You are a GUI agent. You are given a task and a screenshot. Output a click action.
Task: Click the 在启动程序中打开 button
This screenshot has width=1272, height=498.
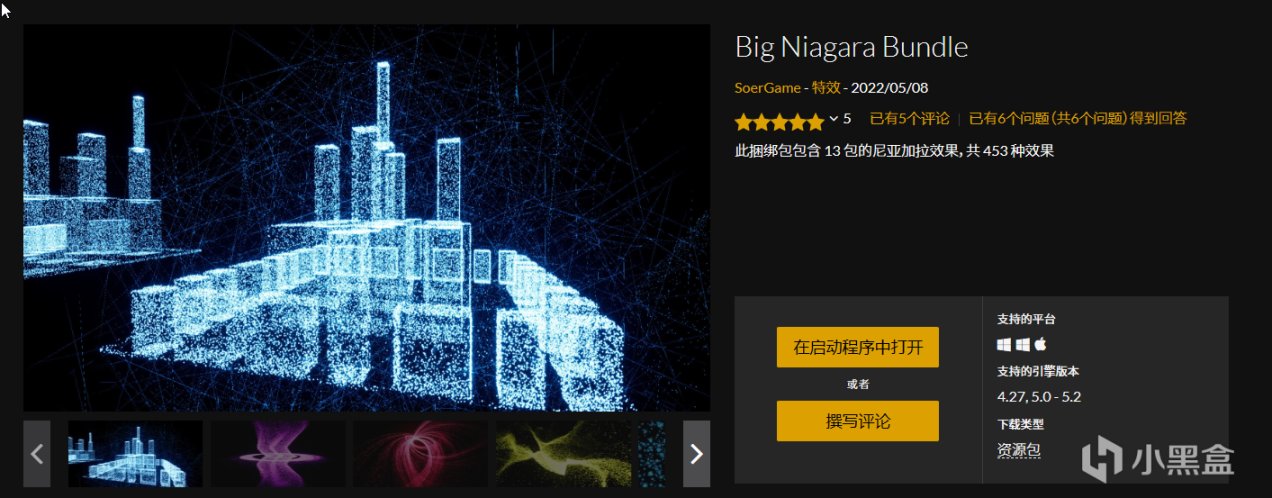point(858,347)
